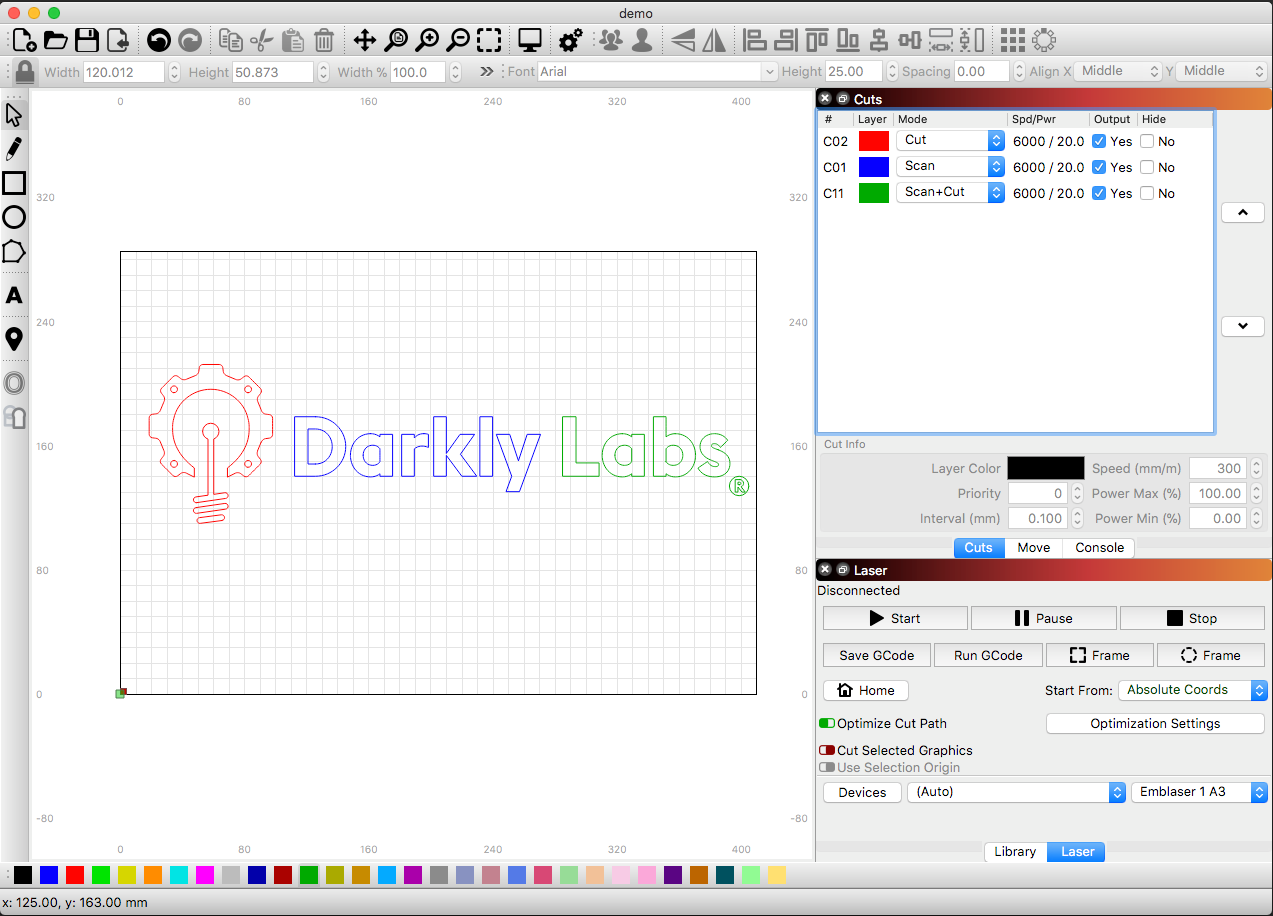The height and width of the screenshot is (916, 1273).
Task: Toggle Optimize Cut Path switch
Action: (x=827, y=723)
